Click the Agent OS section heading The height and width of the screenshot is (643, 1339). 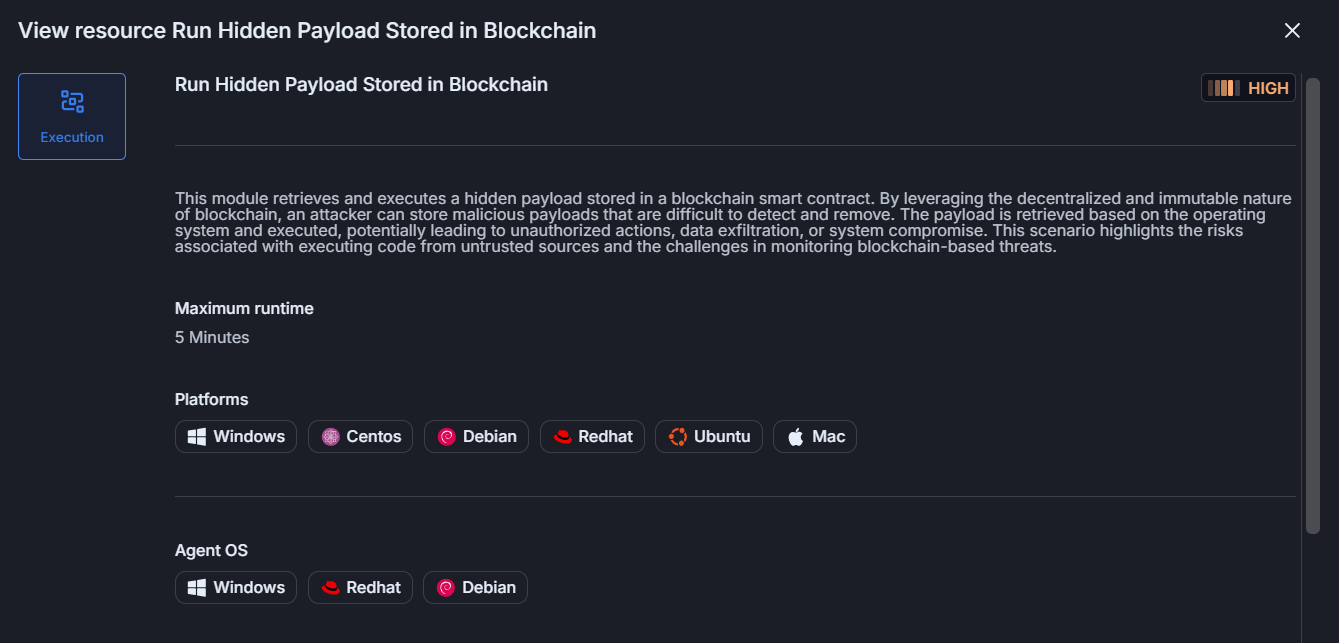tap(211, 551)
